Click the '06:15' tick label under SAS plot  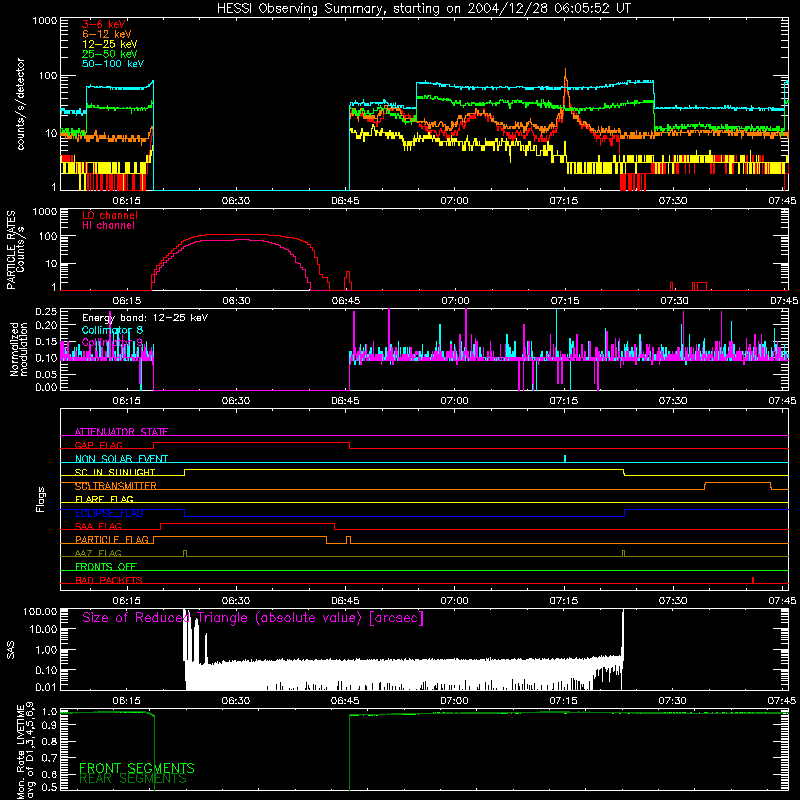(127, 701)
